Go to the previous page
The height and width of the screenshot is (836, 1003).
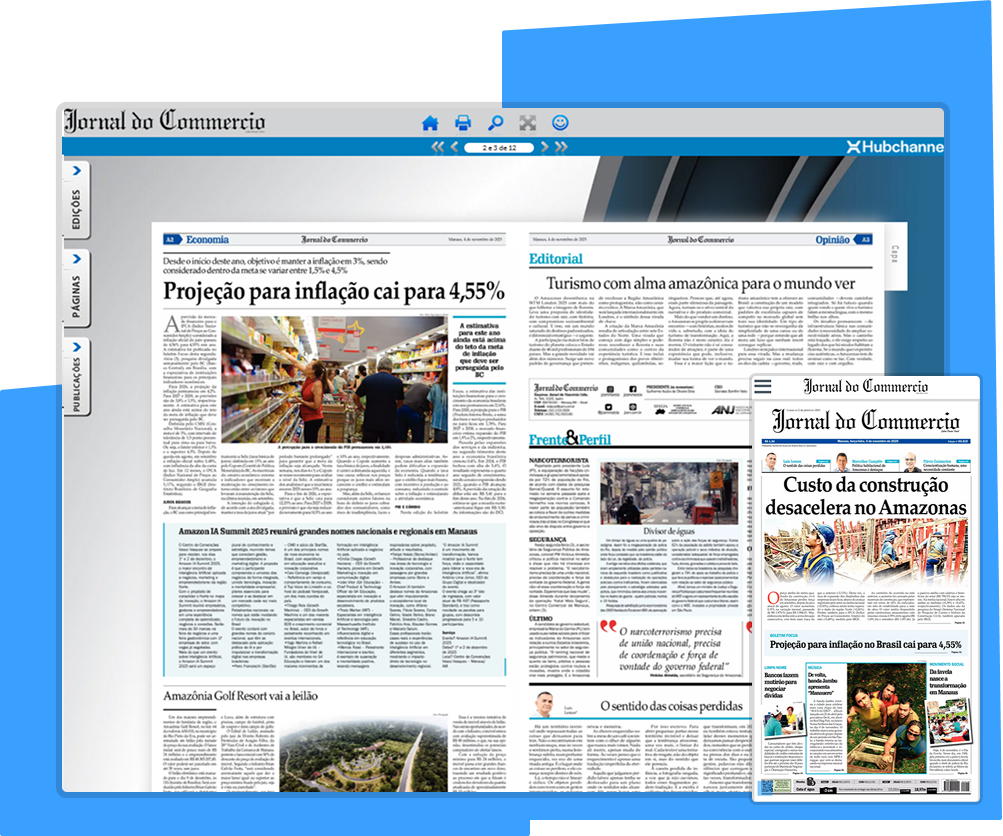(x=454, y=147)
